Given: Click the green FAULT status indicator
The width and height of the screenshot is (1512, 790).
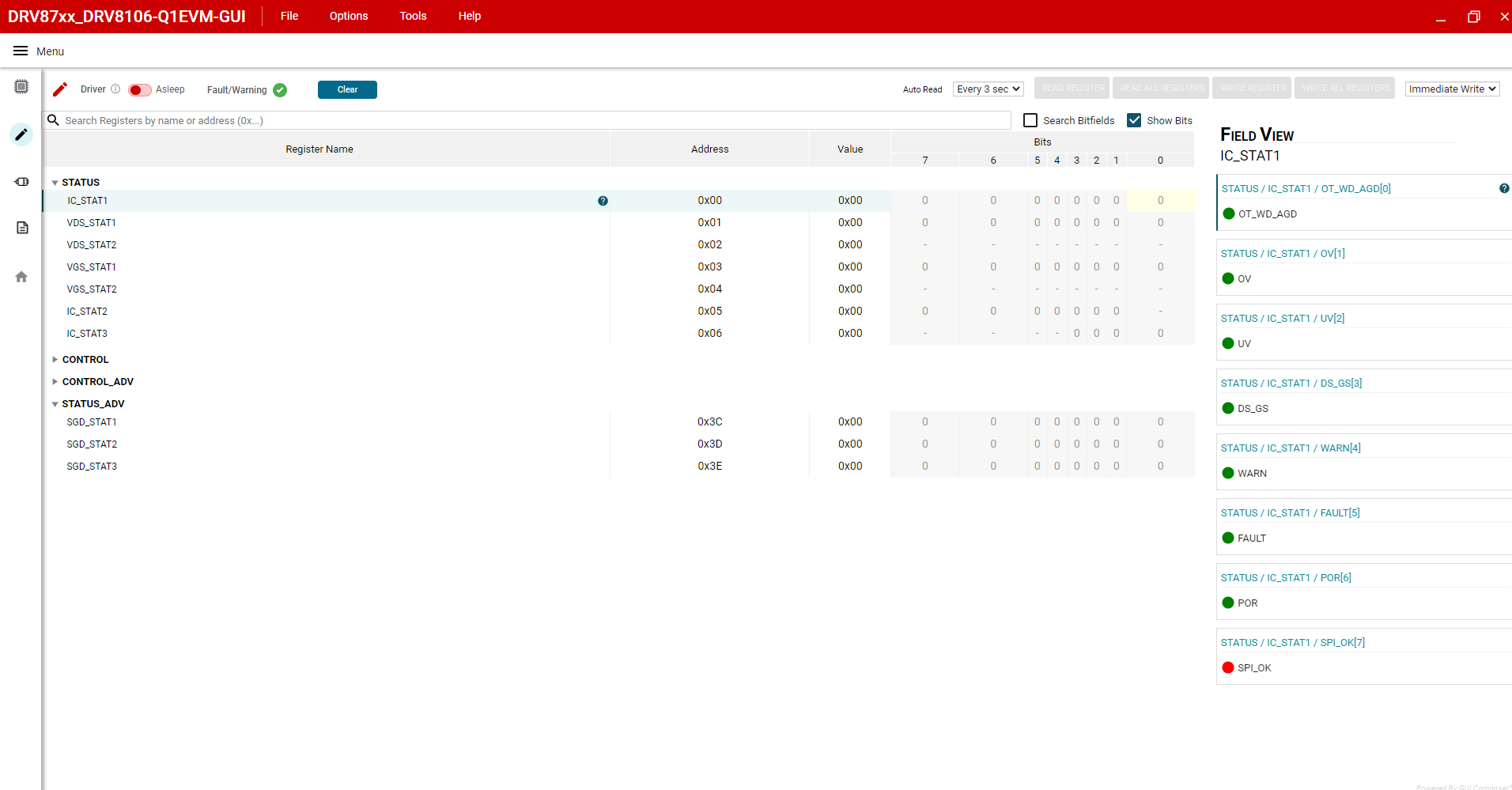Looking at the screenshot, I should [x=1228, y=538].
